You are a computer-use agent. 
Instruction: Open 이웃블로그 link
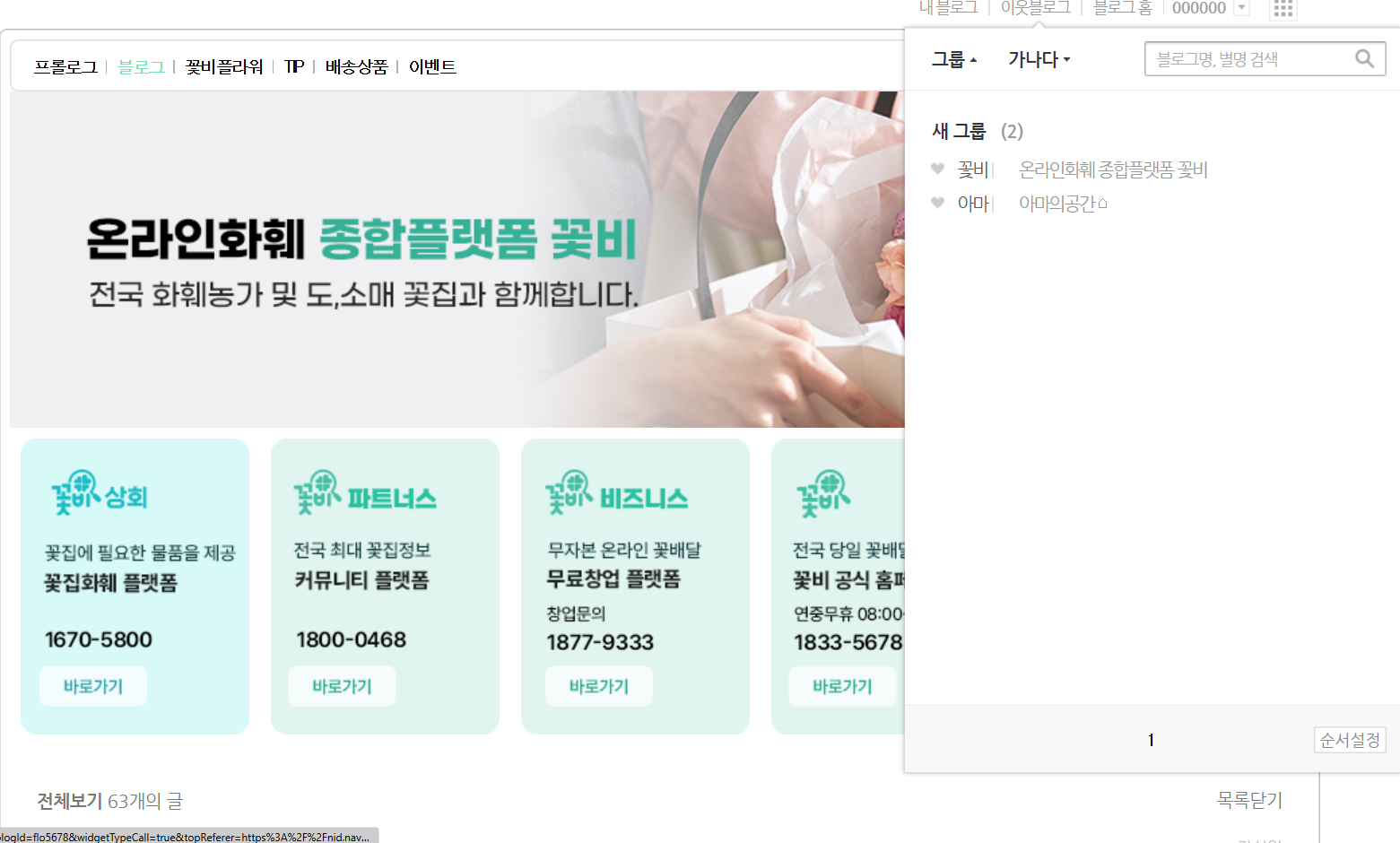pyautogui.click(x=1036, y=7)
